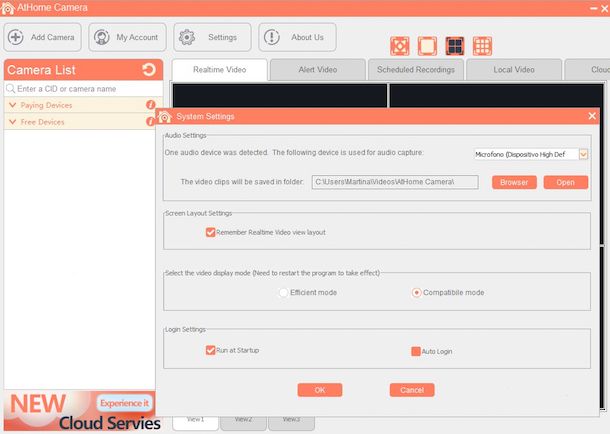The image size is (610, 434).
Task: Click the Experience it banner button
Action: (124, 403)
